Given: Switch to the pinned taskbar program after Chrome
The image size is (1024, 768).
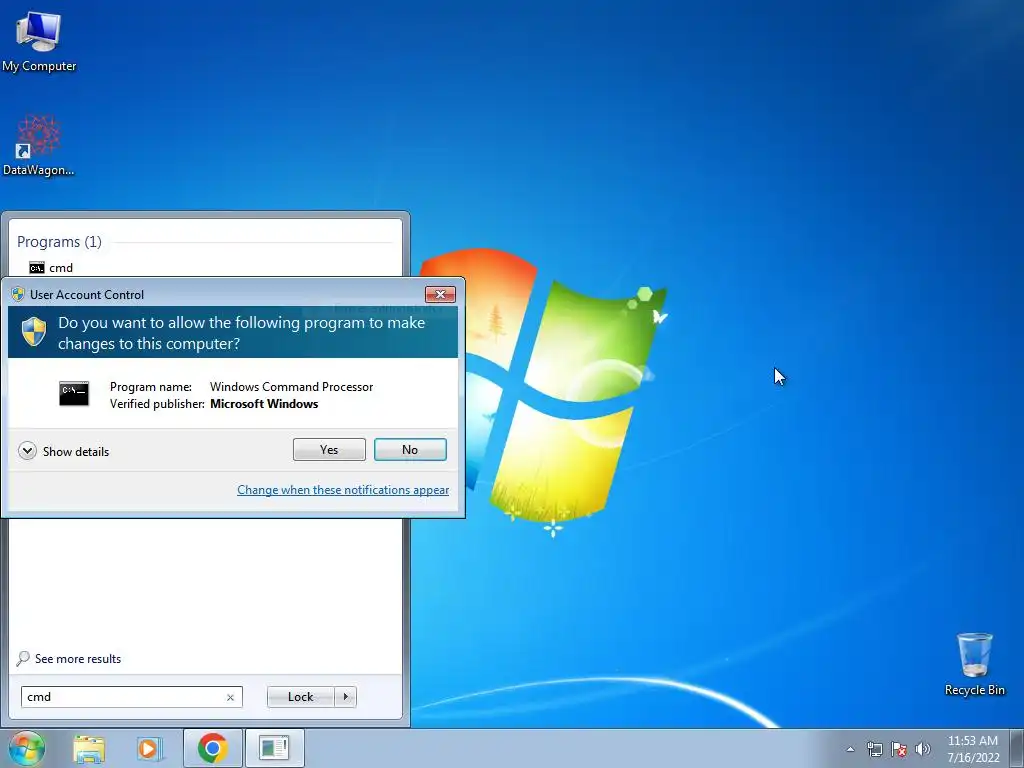Looking at the screenshot, I should (x=274, y=748).
